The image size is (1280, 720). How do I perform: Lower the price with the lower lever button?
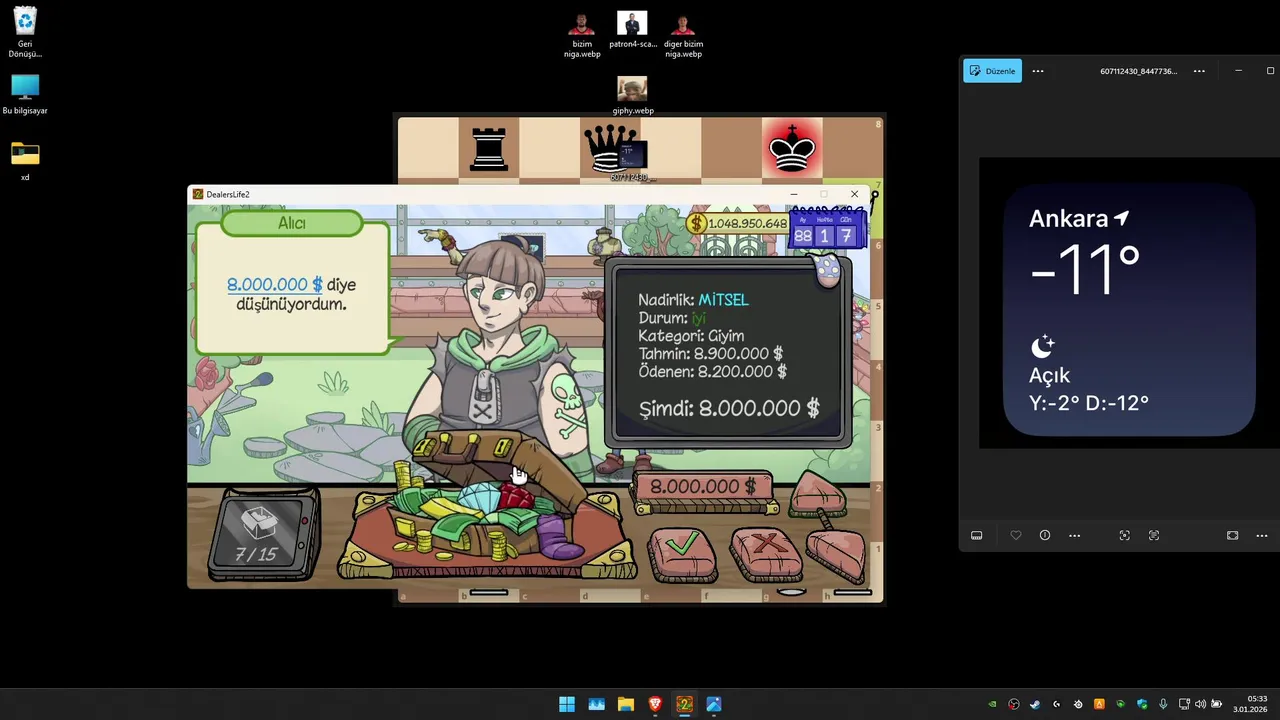(x=834, y=554)
